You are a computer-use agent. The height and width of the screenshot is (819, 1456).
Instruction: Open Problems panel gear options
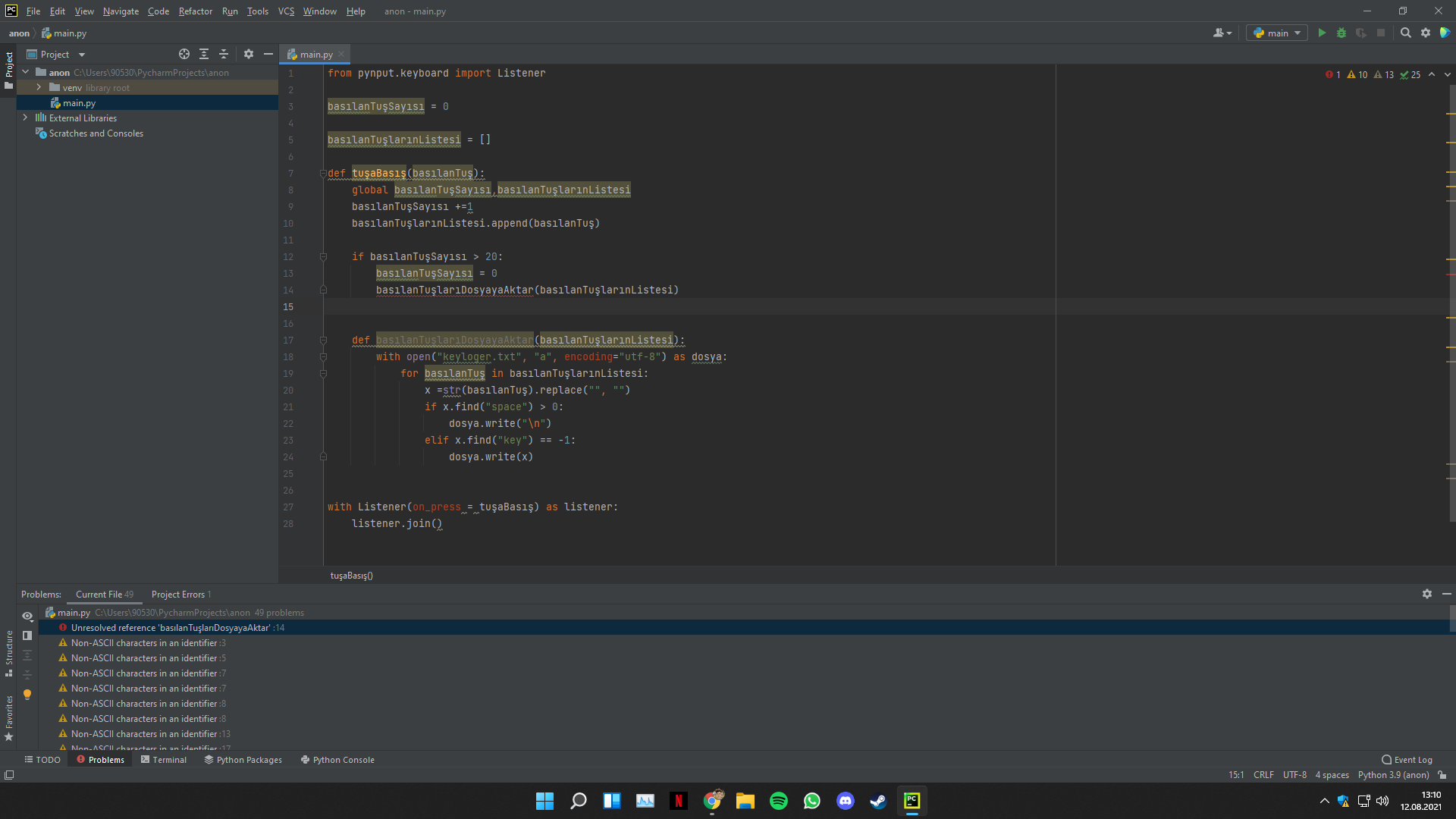pyautogui.click(x=1426, y=595)
